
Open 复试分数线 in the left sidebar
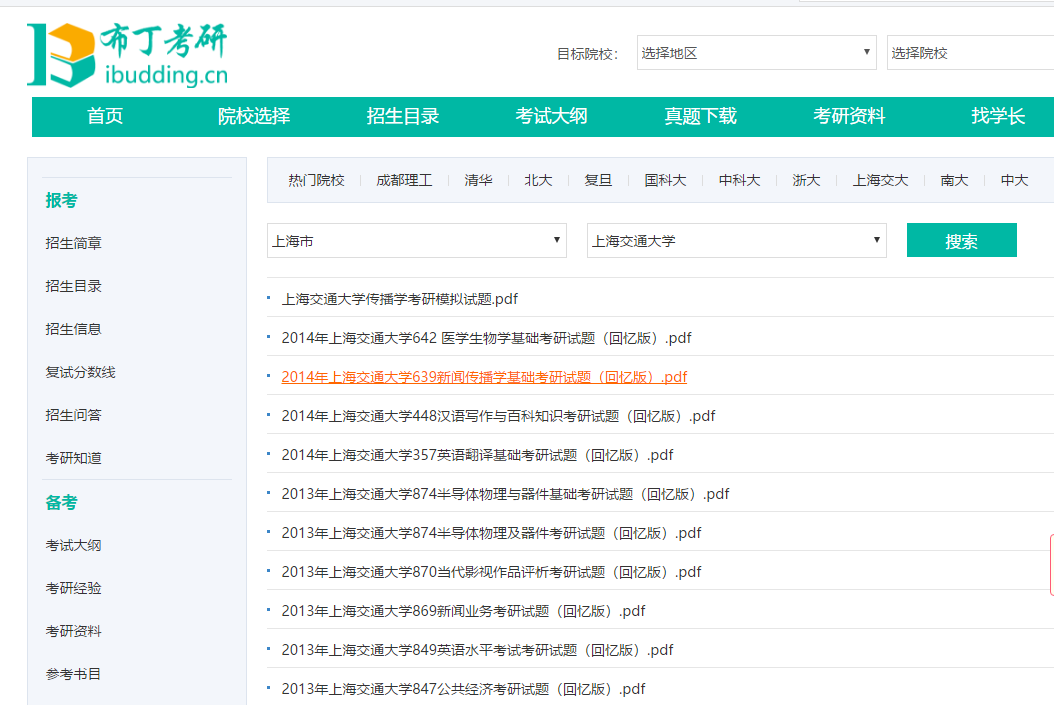coord(80,372)
